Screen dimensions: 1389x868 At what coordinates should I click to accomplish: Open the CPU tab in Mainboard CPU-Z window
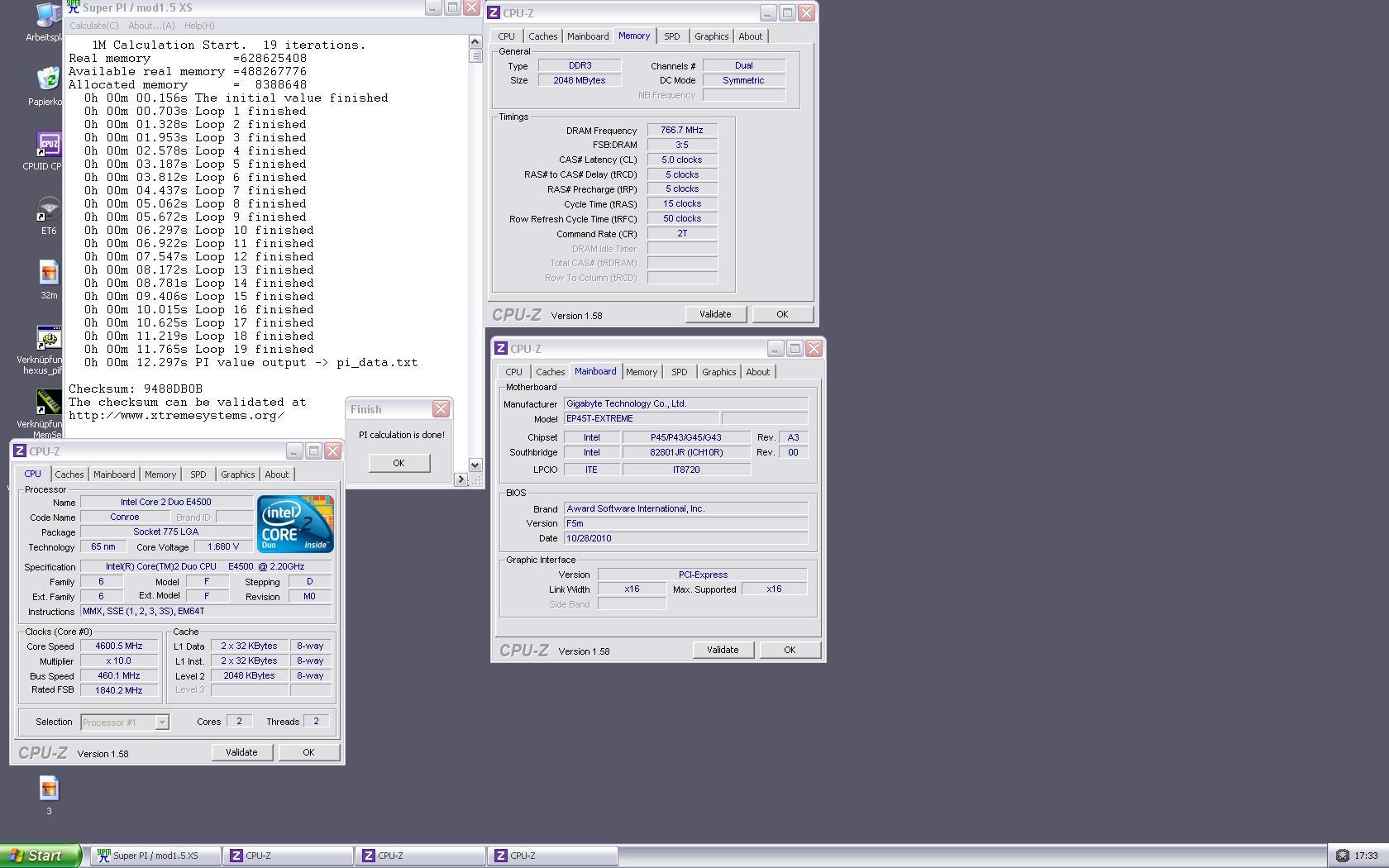513,372
